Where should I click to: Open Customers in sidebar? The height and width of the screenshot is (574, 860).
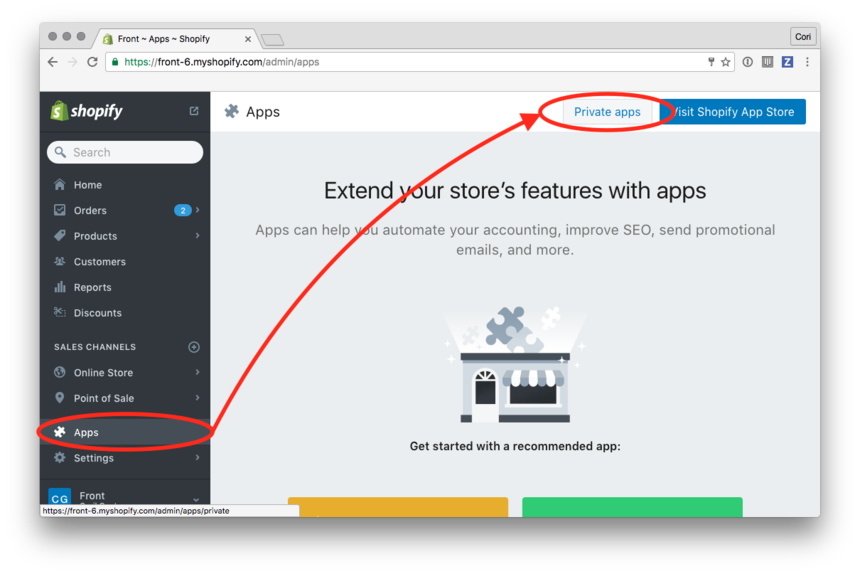(125, 262)
